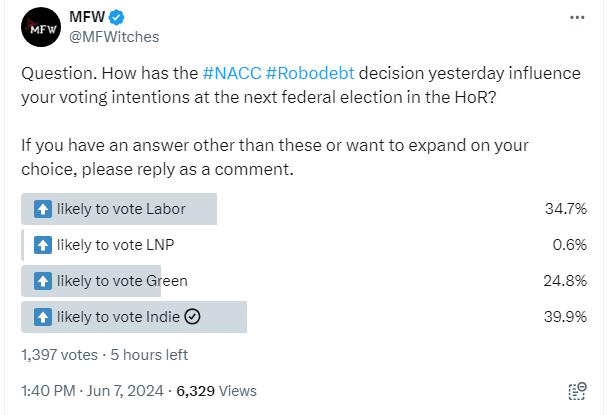This screenshot has width=611, height=415.
Task: Click the up-arrow icon on the Green option
Action: (42, 281)
